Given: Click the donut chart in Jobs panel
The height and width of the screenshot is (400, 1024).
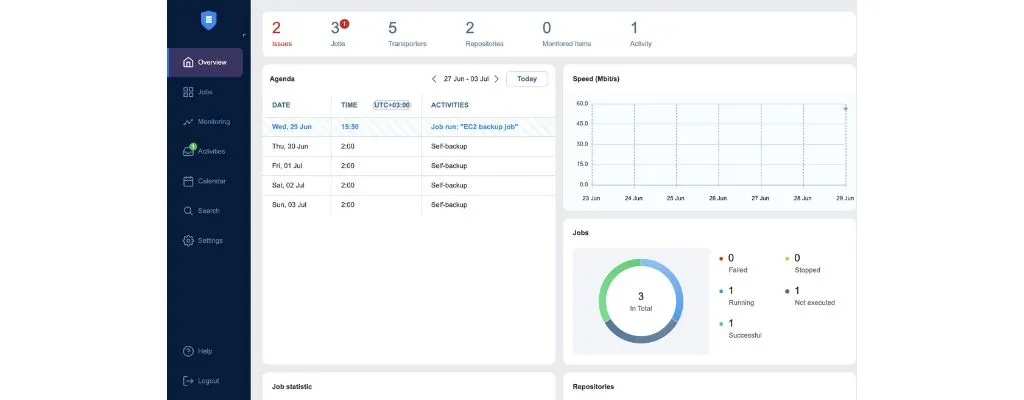Looking at the screenshot, I should click(x=640, y=301).
